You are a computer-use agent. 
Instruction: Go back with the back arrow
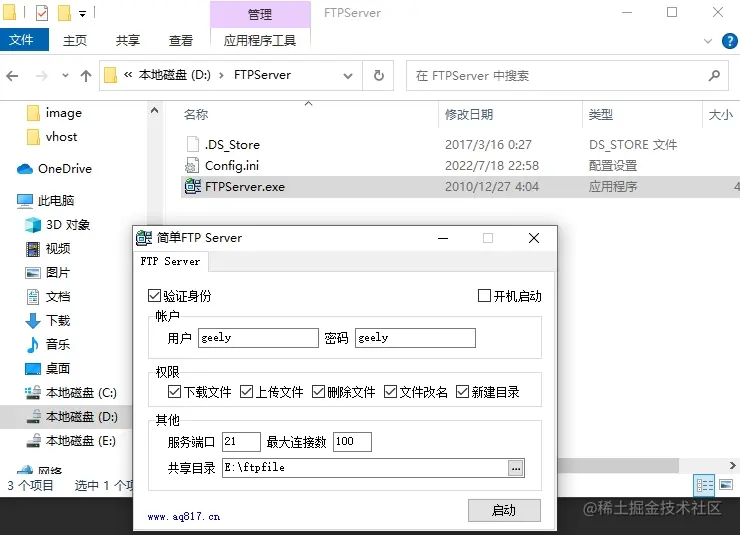coord(12,75)
